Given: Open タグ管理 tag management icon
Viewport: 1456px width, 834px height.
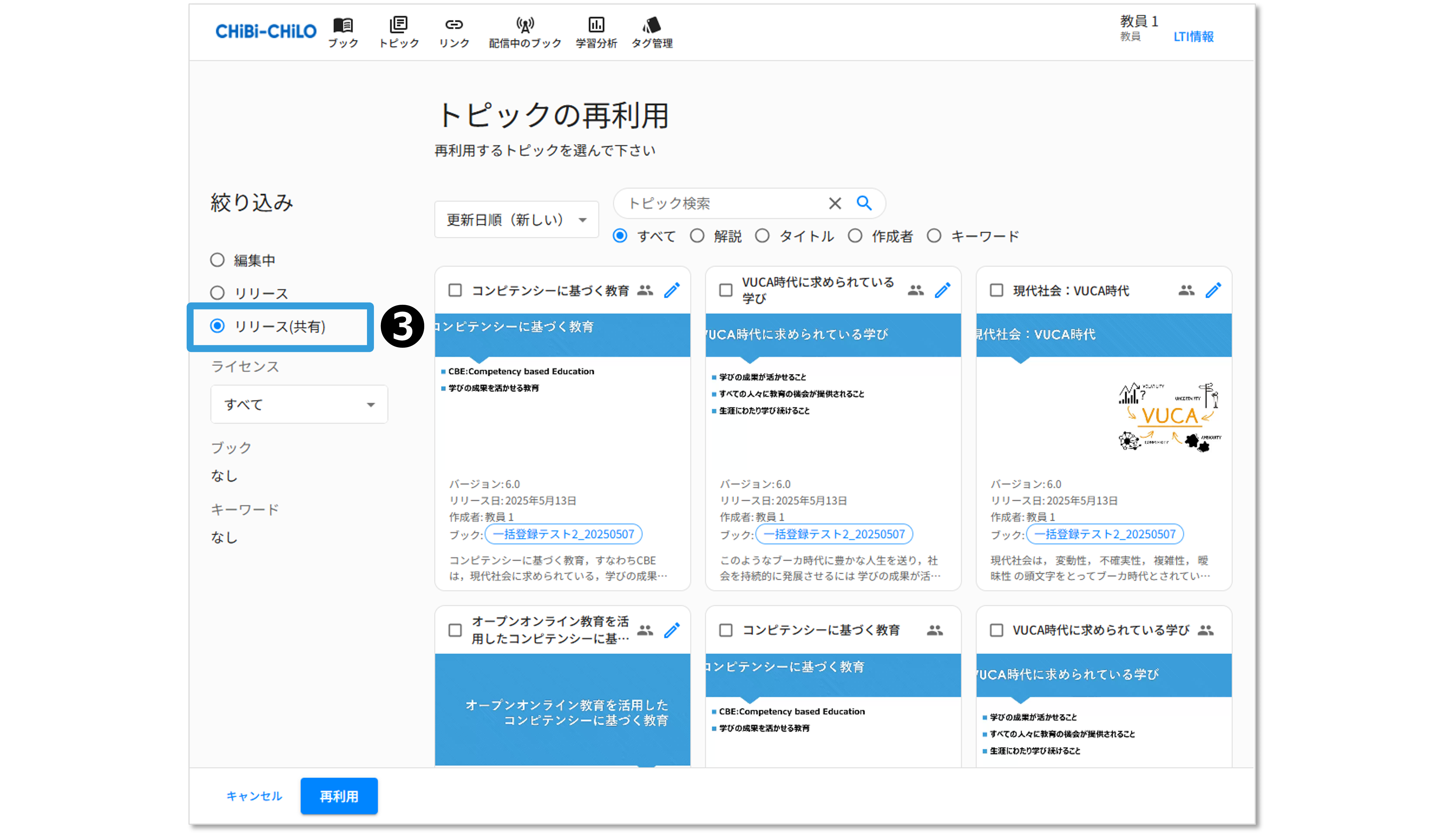Looking at the screenshot, I should click(x=652, y=26).
